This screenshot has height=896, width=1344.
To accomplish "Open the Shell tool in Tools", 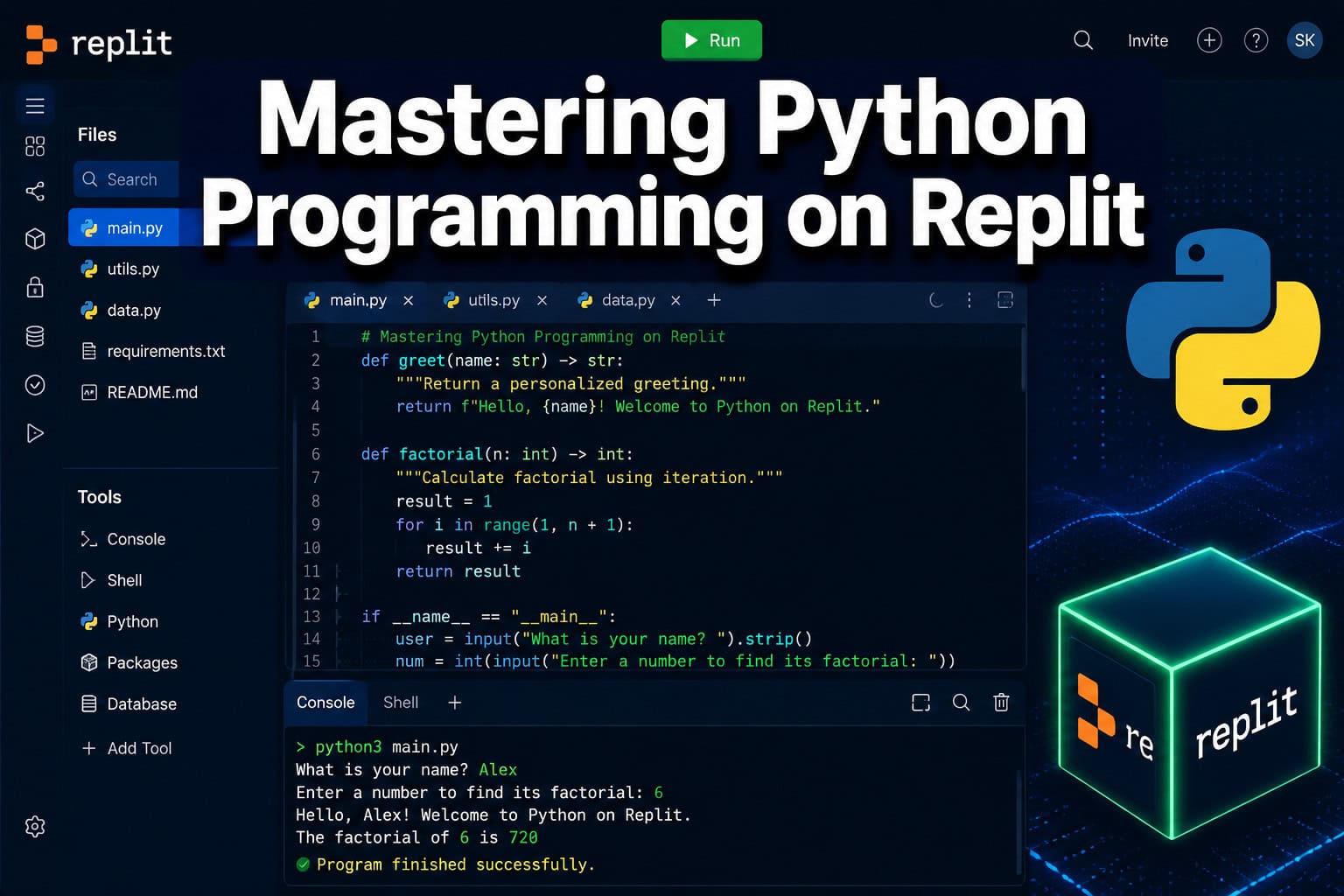I will click(111, 580).
